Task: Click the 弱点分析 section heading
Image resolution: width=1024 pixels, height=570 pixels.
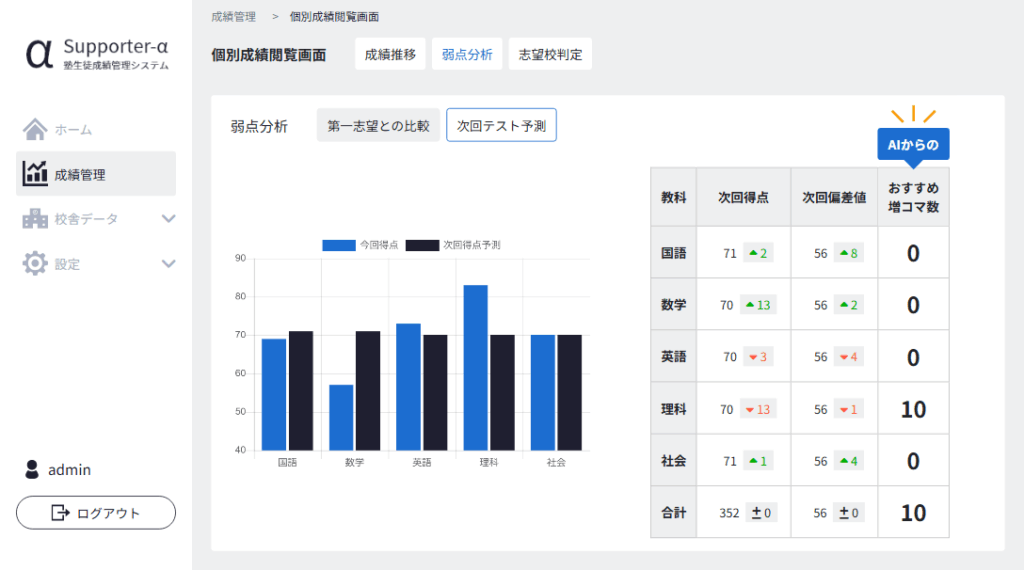Action: click(259, 127)
